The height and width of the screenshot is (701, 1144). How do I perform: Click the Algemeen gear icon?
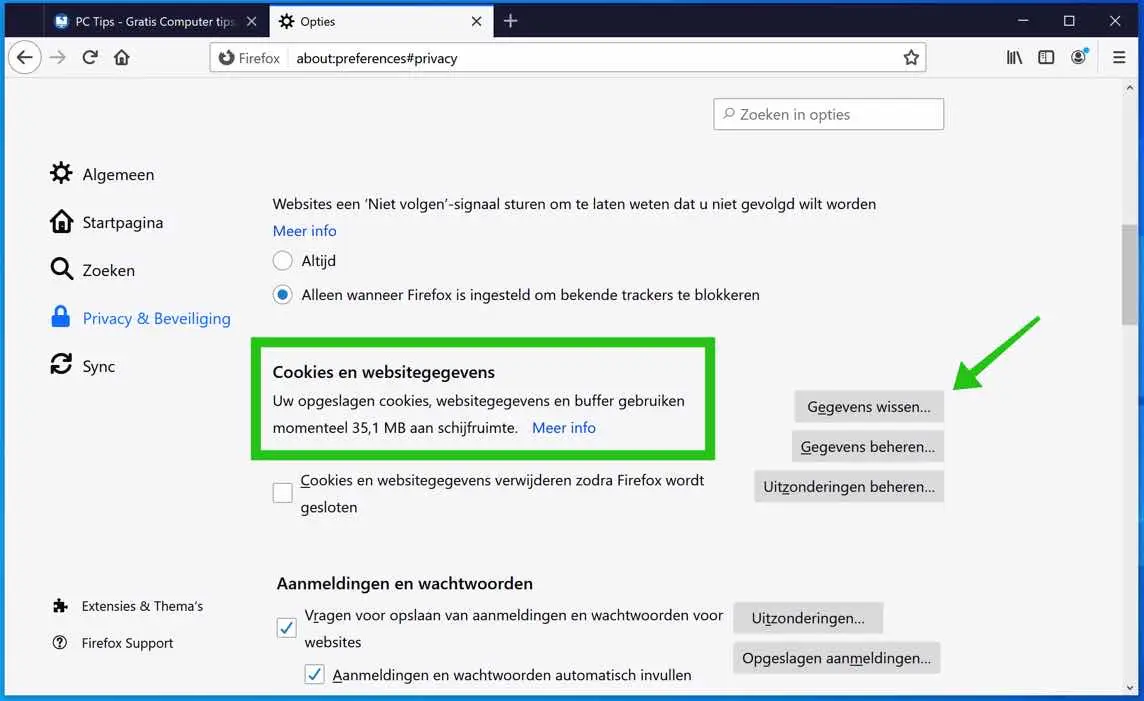61,174
